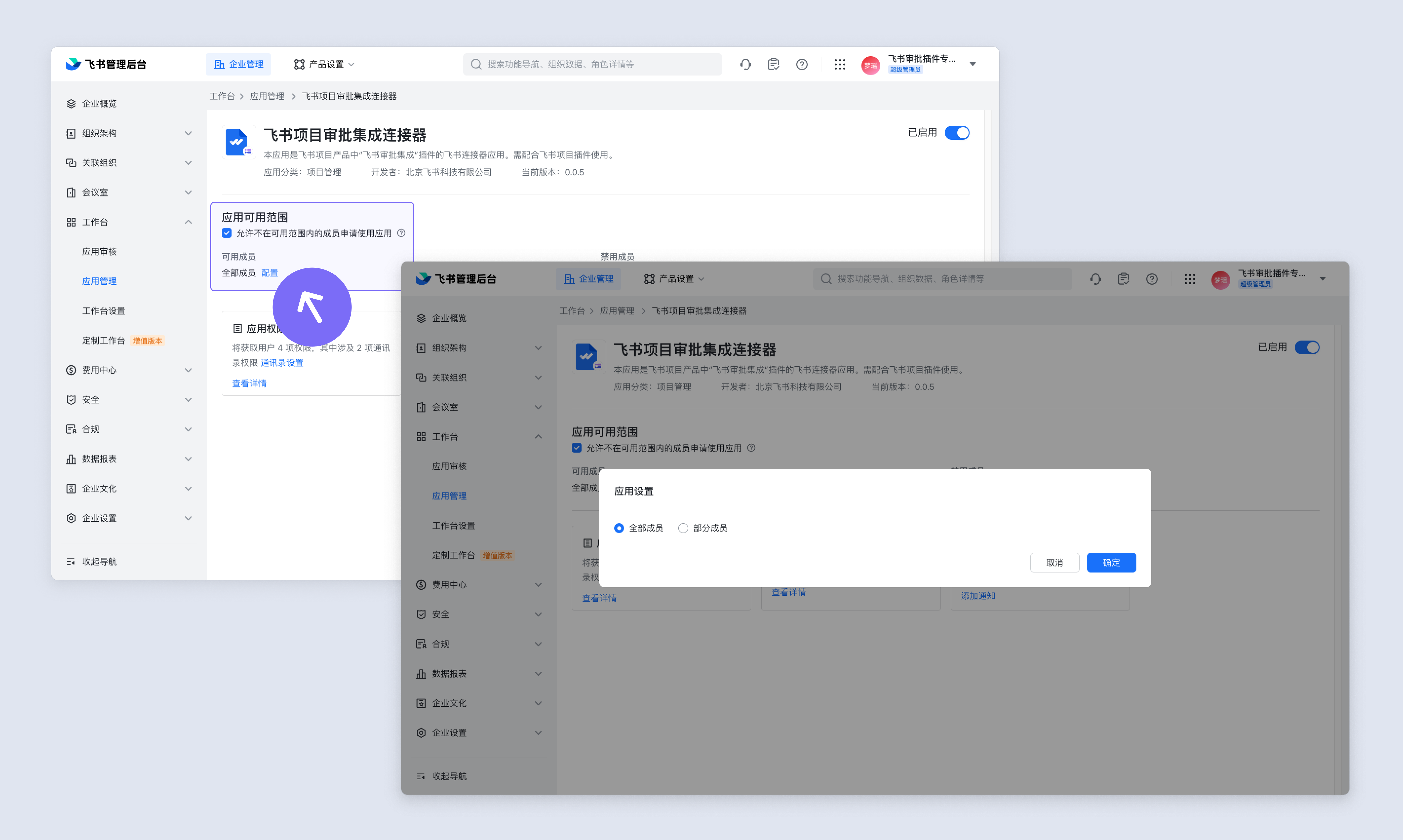Click the 安全 shield icon in back window sidebar

[71, 400]
